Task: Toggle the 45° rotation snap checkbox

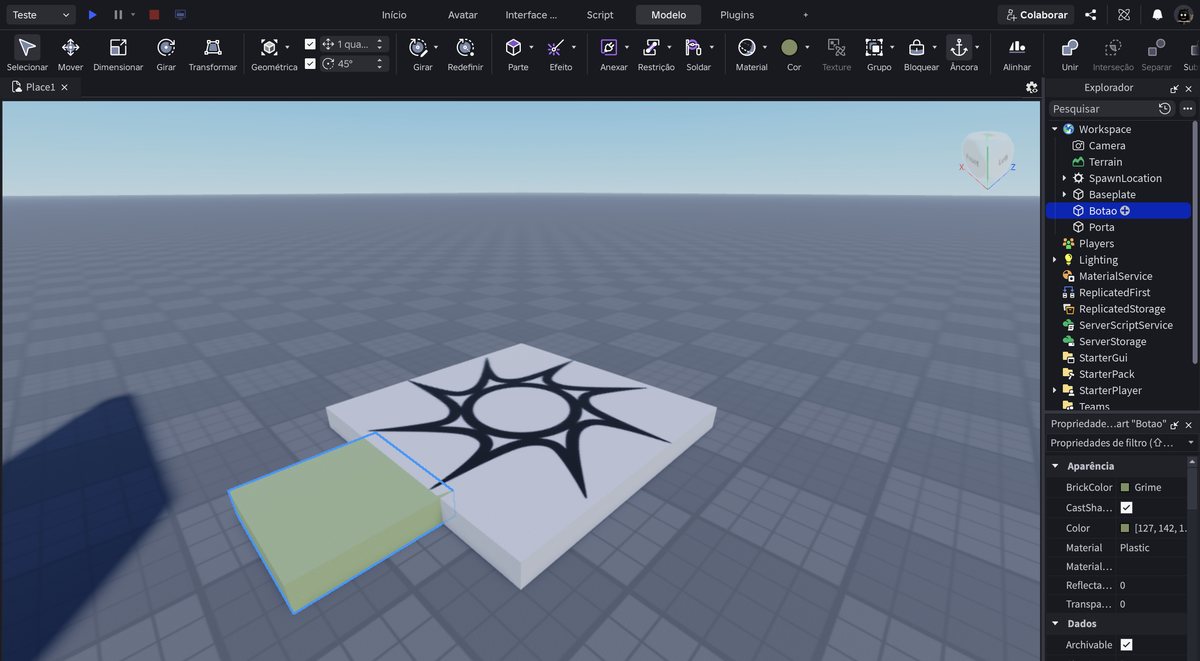Action: pyautogui.click(x=310, y=63)
